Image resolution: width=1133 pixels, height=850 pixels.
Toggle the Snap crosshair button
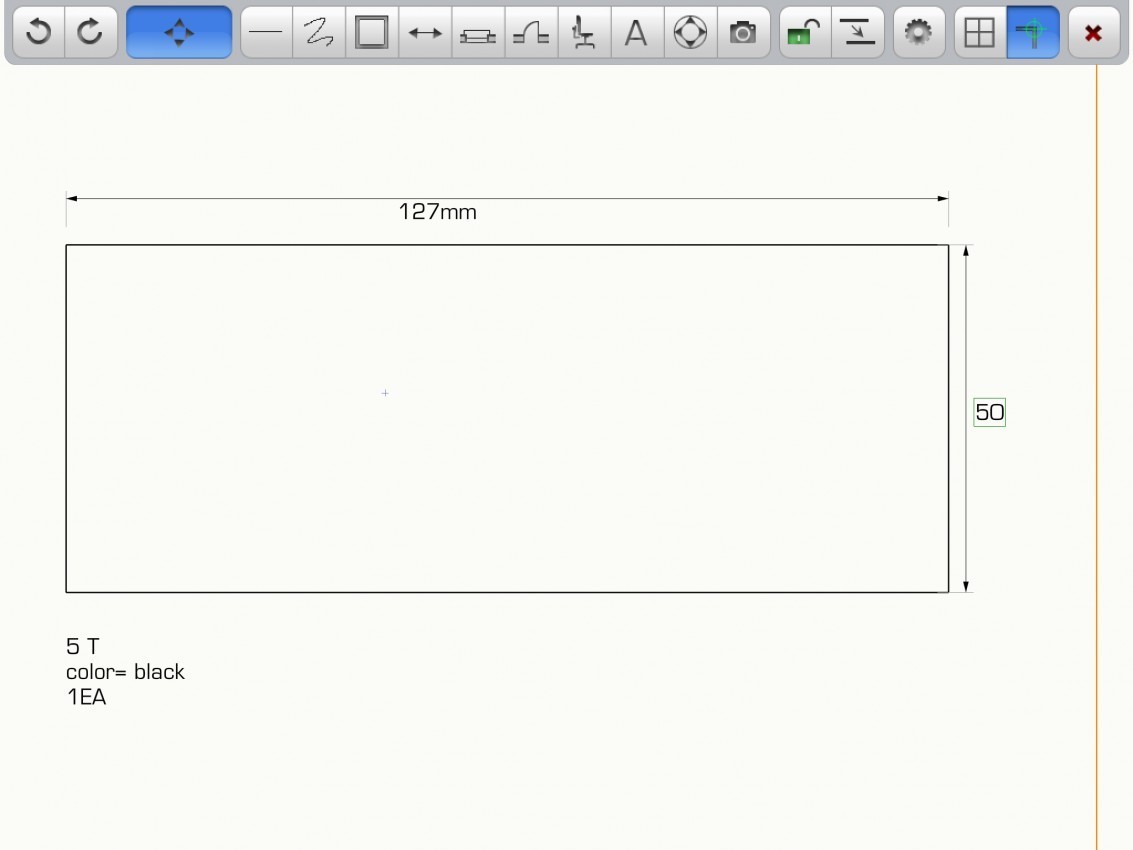[x=1033, y=32]
